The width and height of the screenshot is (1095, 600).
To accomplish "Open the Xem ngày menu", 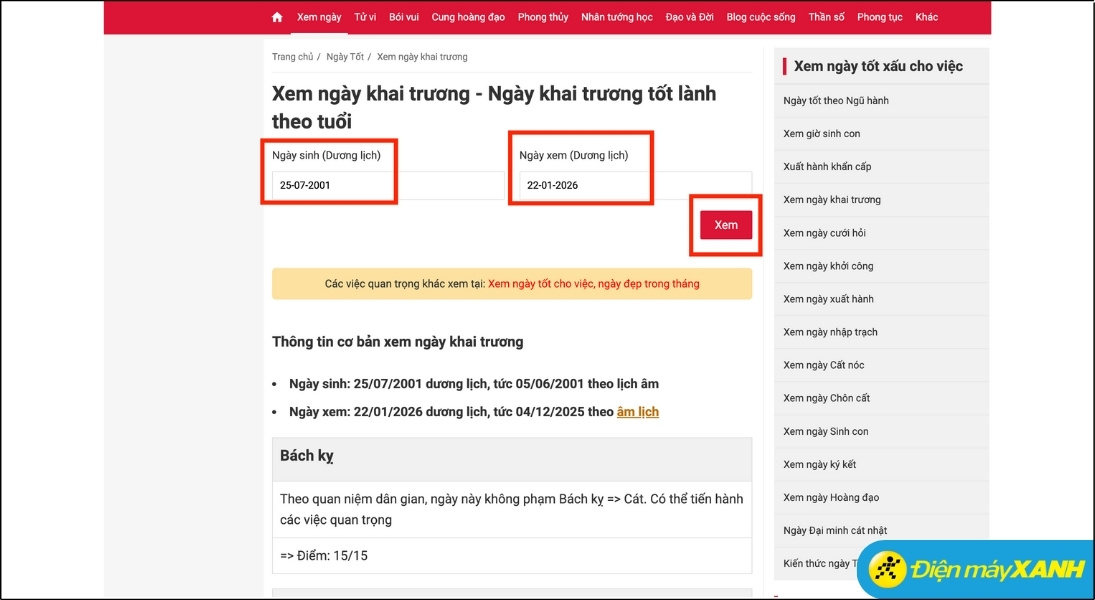I will [318, 16].
